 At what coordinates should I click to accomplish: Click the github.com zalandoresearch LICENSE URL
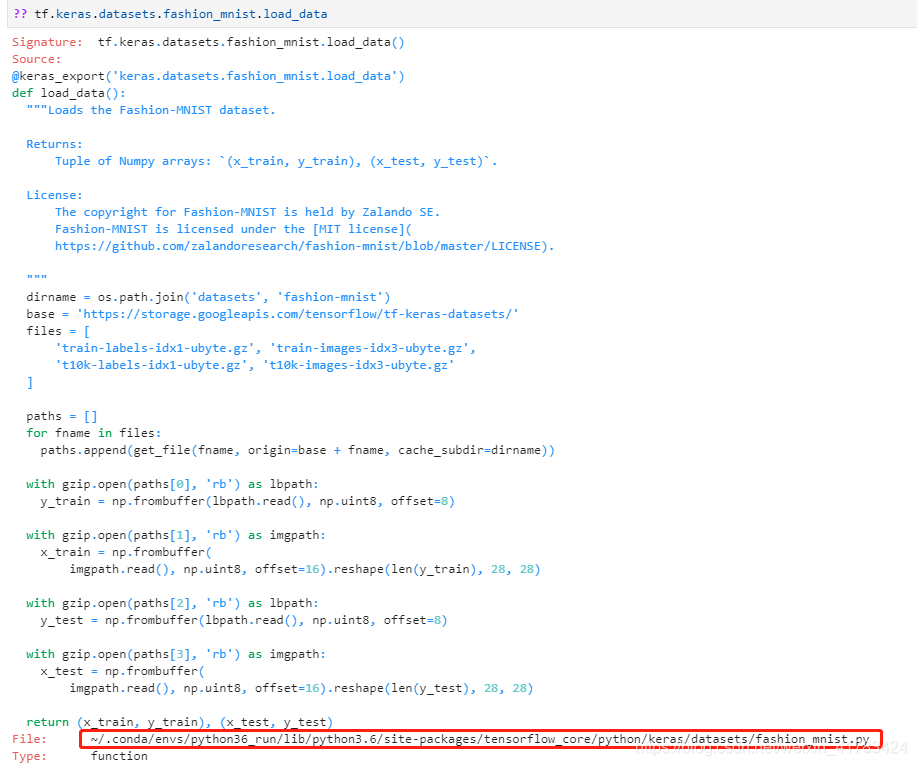coord(304,246)
